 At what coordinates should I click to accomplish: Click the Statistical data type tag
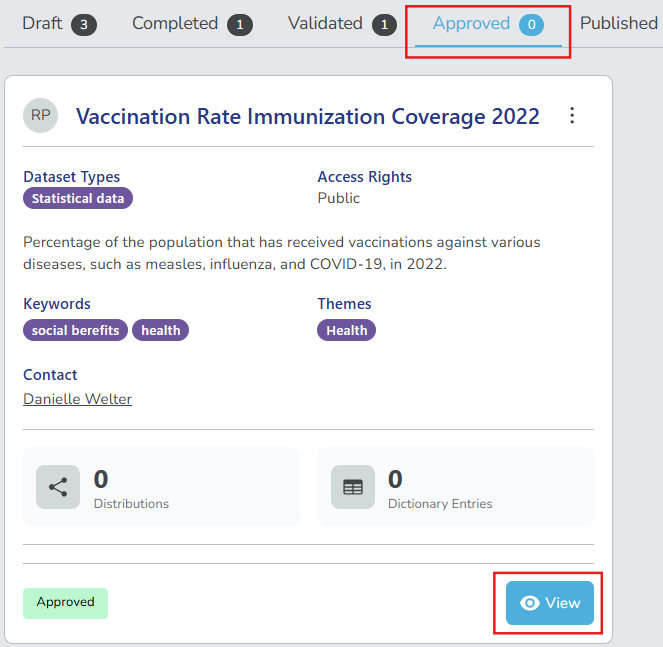[78, 198]
